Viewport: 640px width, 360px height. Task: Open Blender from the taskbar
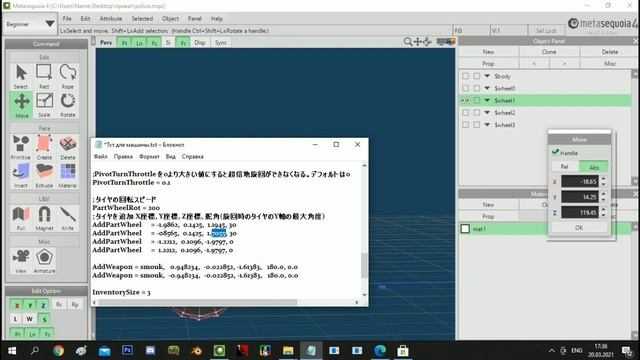196,351
